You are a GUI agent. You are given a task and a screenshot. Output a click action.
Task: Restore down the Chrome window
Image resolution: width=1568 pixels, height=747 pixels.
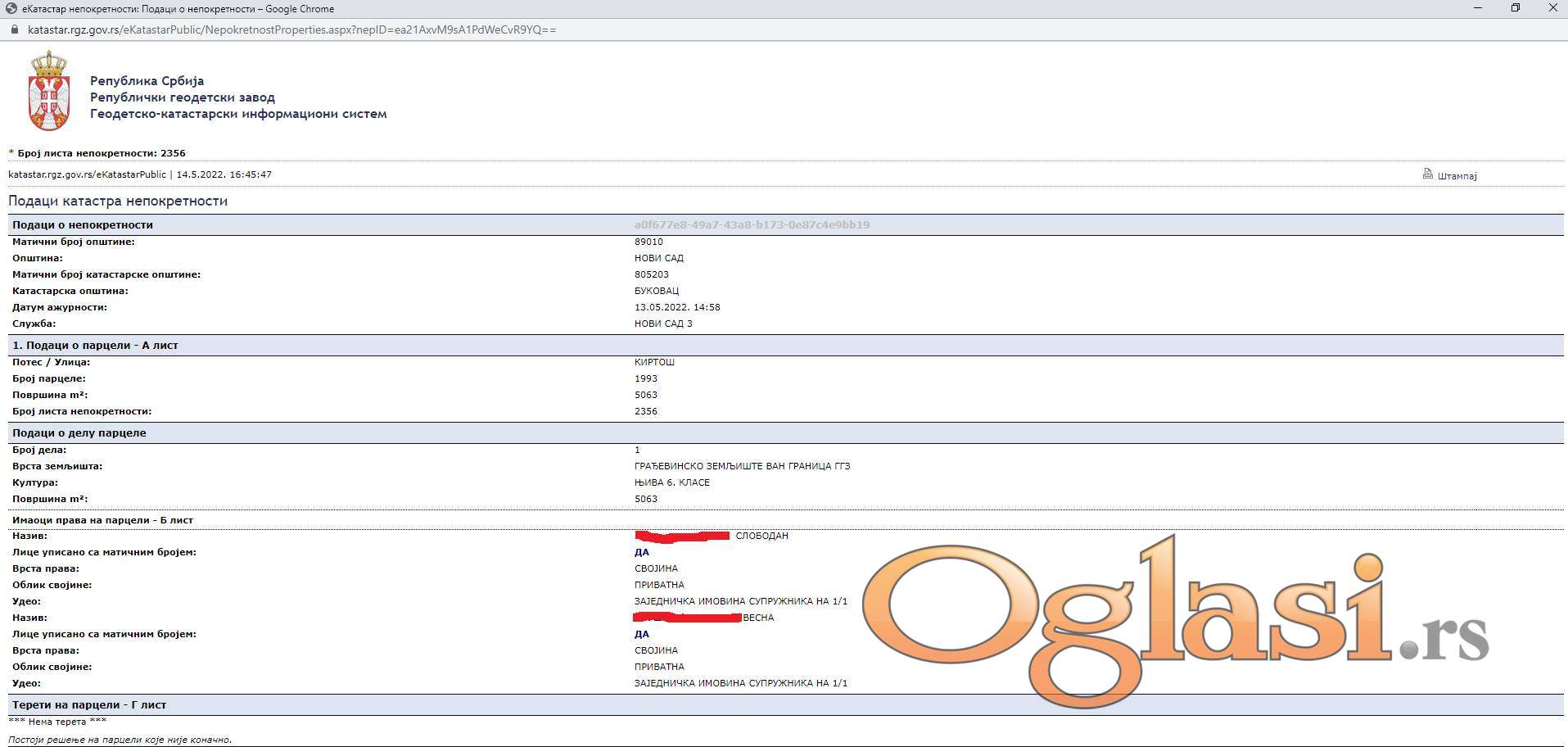pos(1516,8)
